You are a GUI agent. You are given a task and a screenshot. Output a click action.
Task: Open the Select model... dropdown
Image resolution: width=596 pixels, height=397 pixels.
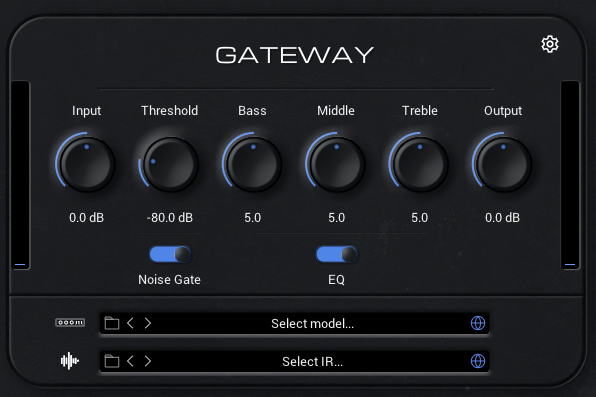pos(312,324)
